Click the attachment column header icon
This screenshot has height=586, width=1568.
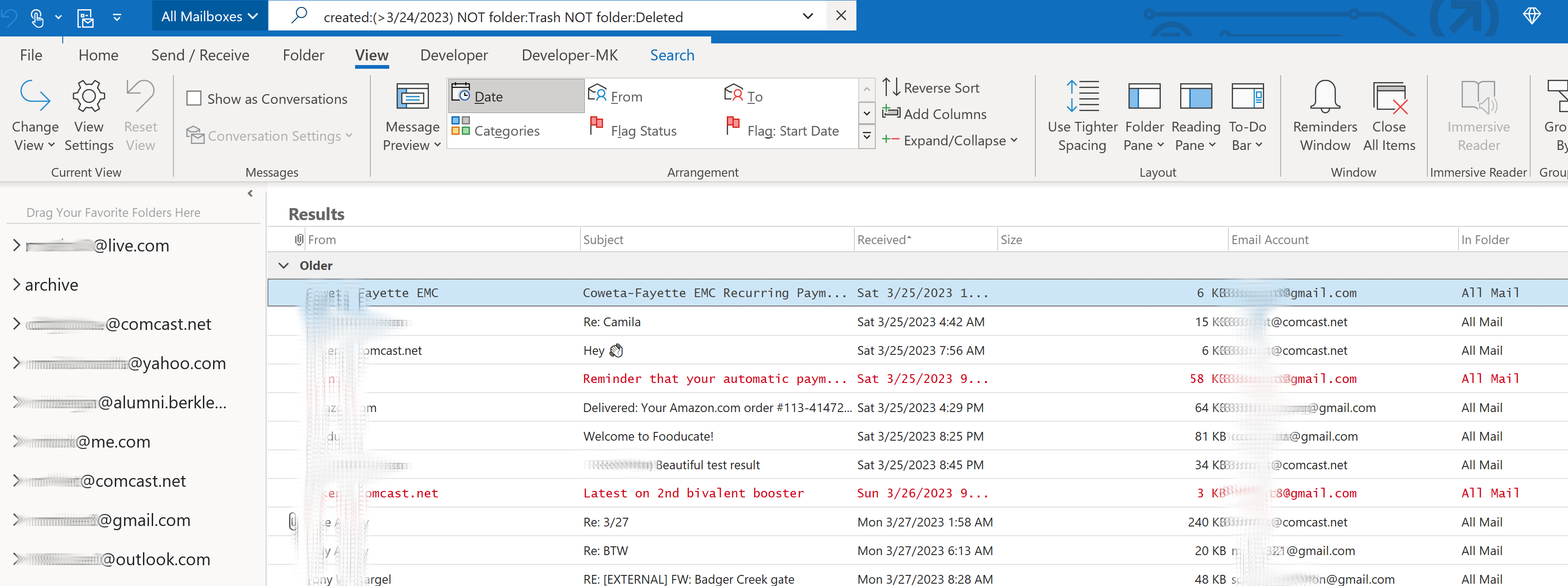[299, 239]
